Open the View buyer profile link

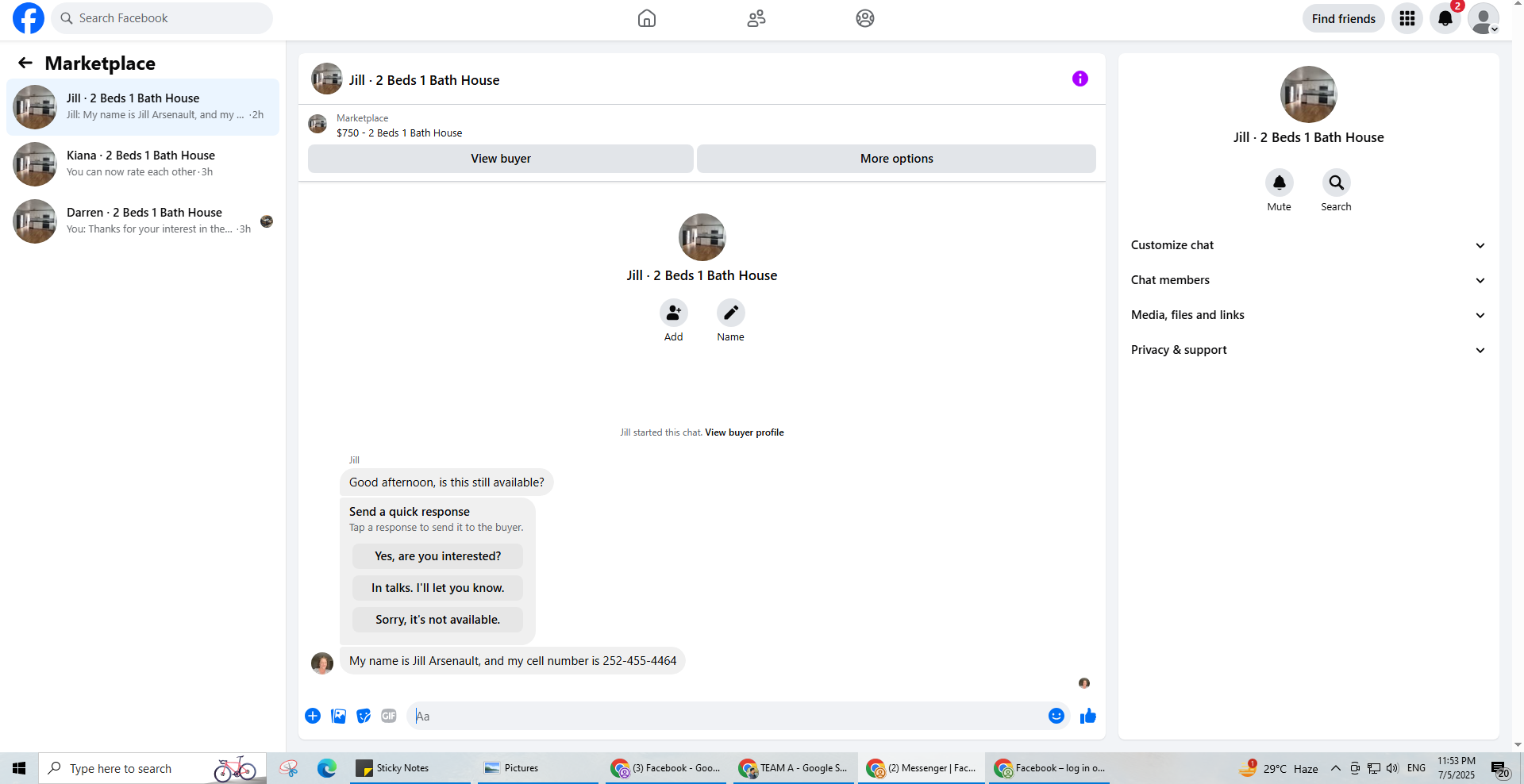(x=745, y=432)
